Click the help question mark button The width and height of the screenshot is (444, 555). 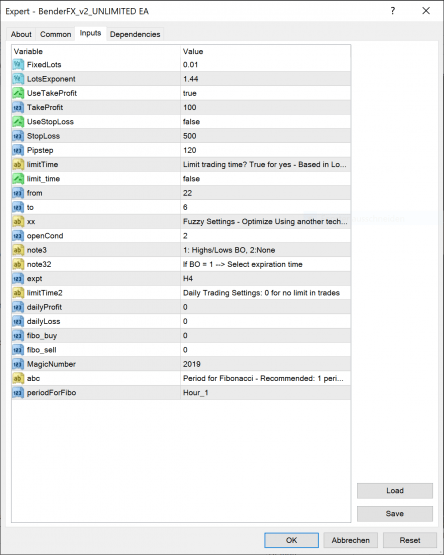pos(393,11)
